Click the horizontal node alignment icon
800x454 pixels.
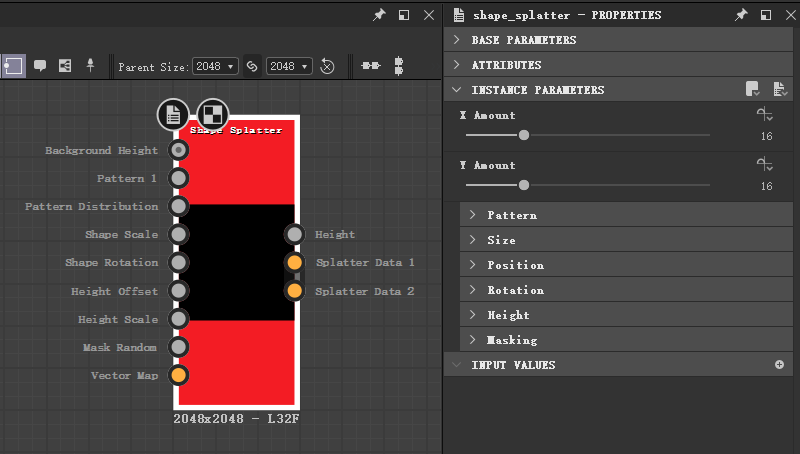click(371, 65)
